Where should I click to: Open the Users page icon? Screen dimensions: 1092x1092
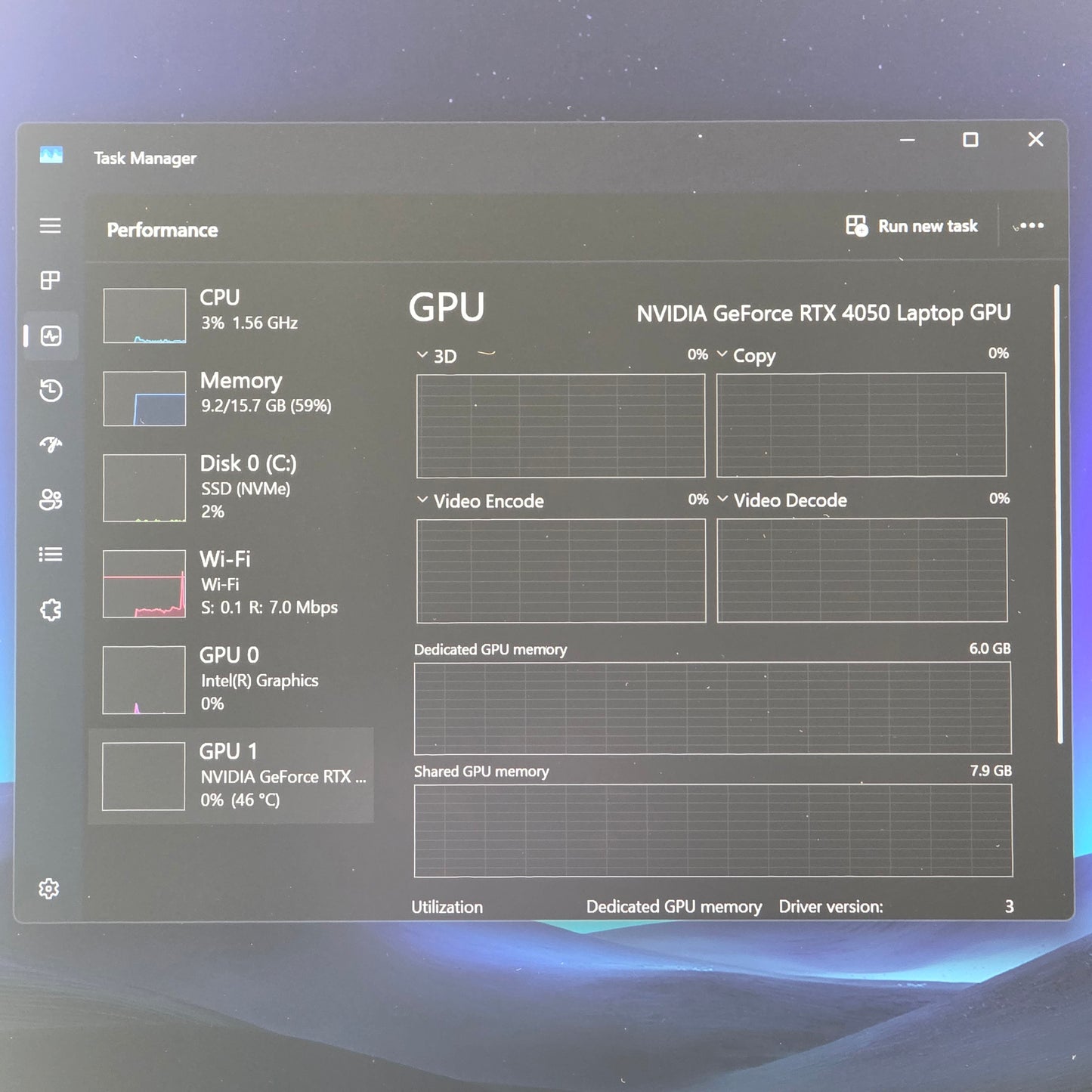pos(51,500)
